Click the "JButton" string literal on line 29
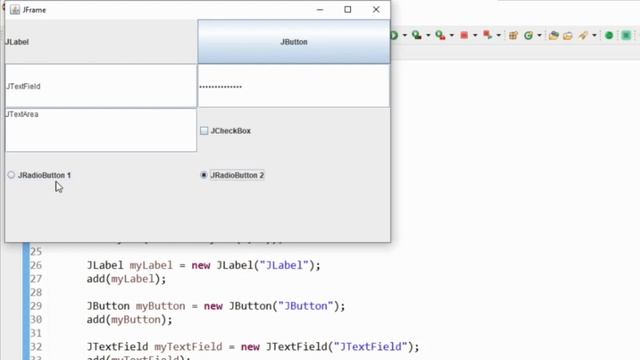The image size is (640, 360). tap(306, 306)
